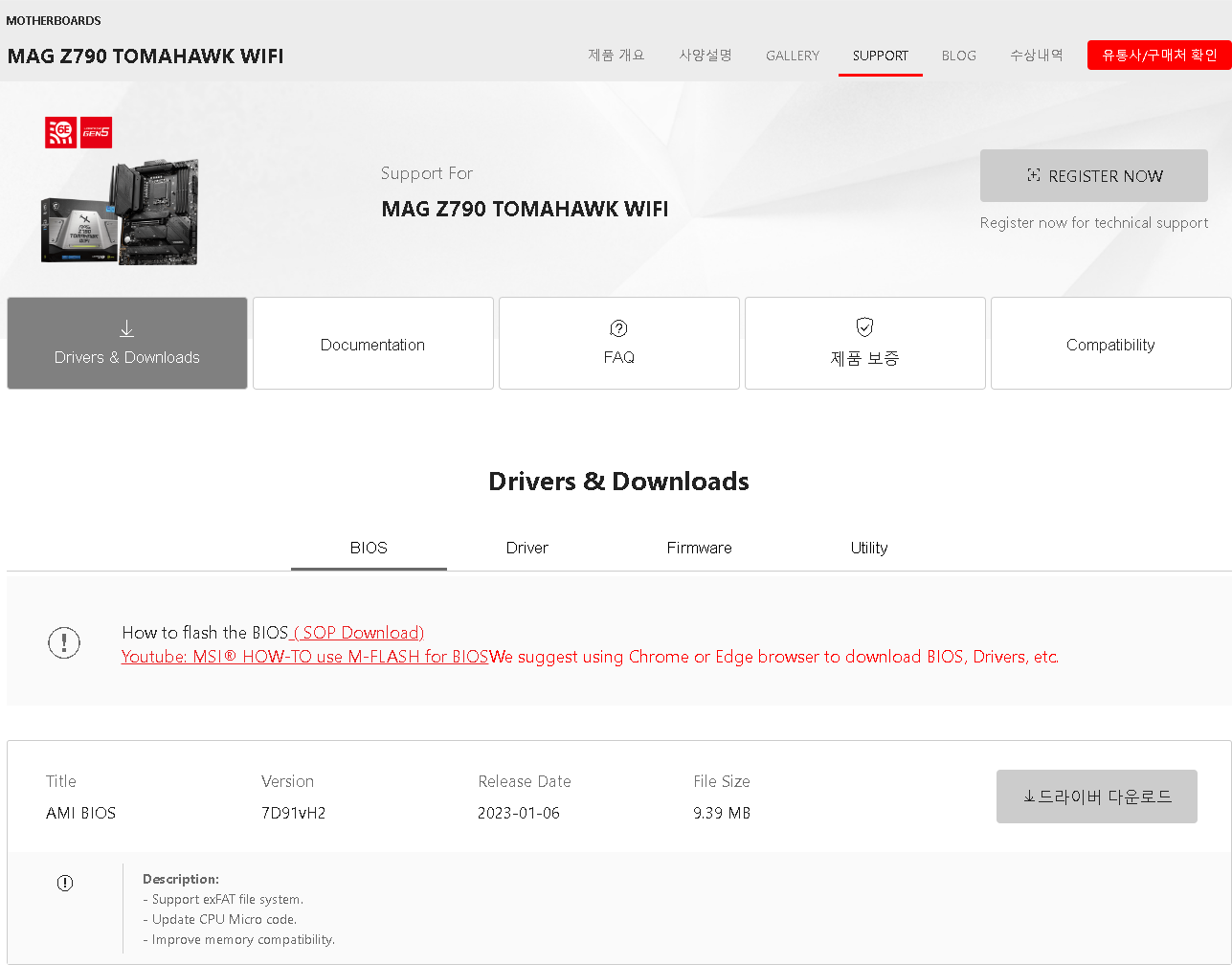Click the exclamation icon beside BIOS flash notice
Image resolution: width=1232 pixels, height=965 pixels.
click(64, 642)
